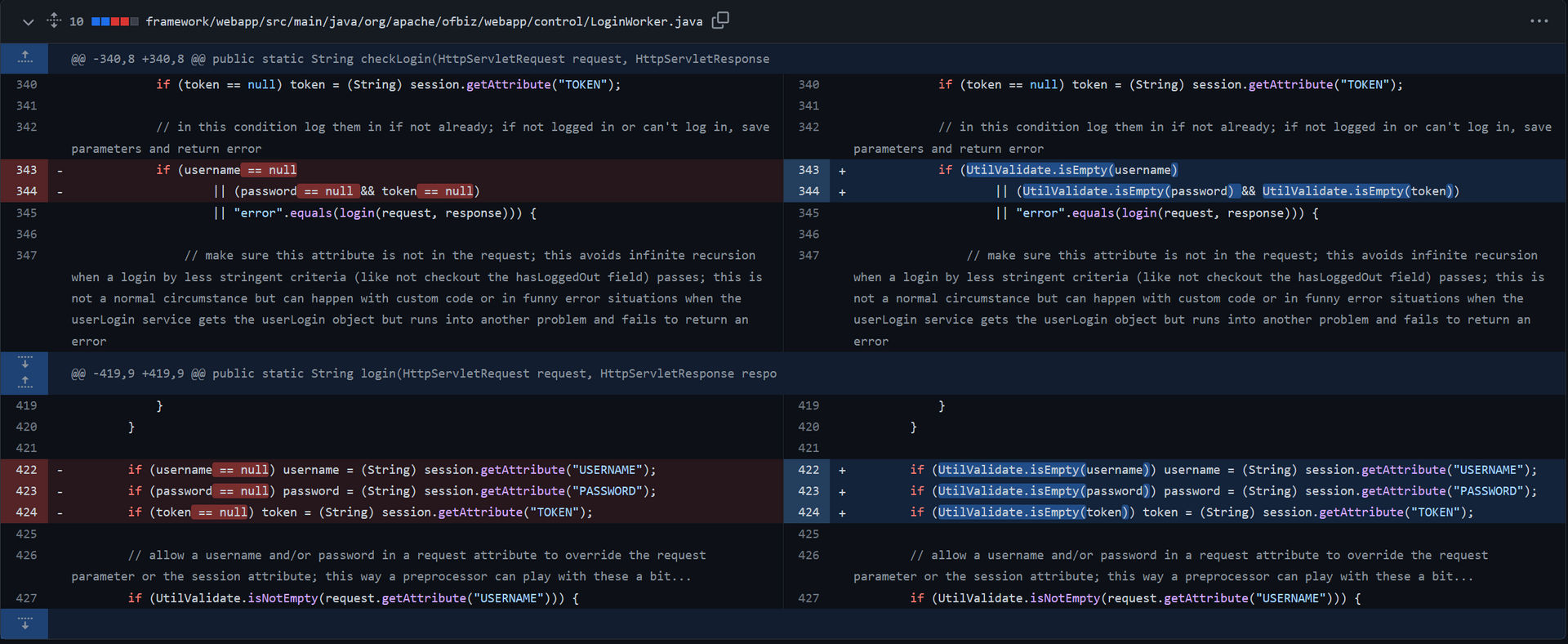Expand up arrow beside hunk @@ -419,9
The width and height of the screenshot is (1568, 644).
tap(24, 383)
